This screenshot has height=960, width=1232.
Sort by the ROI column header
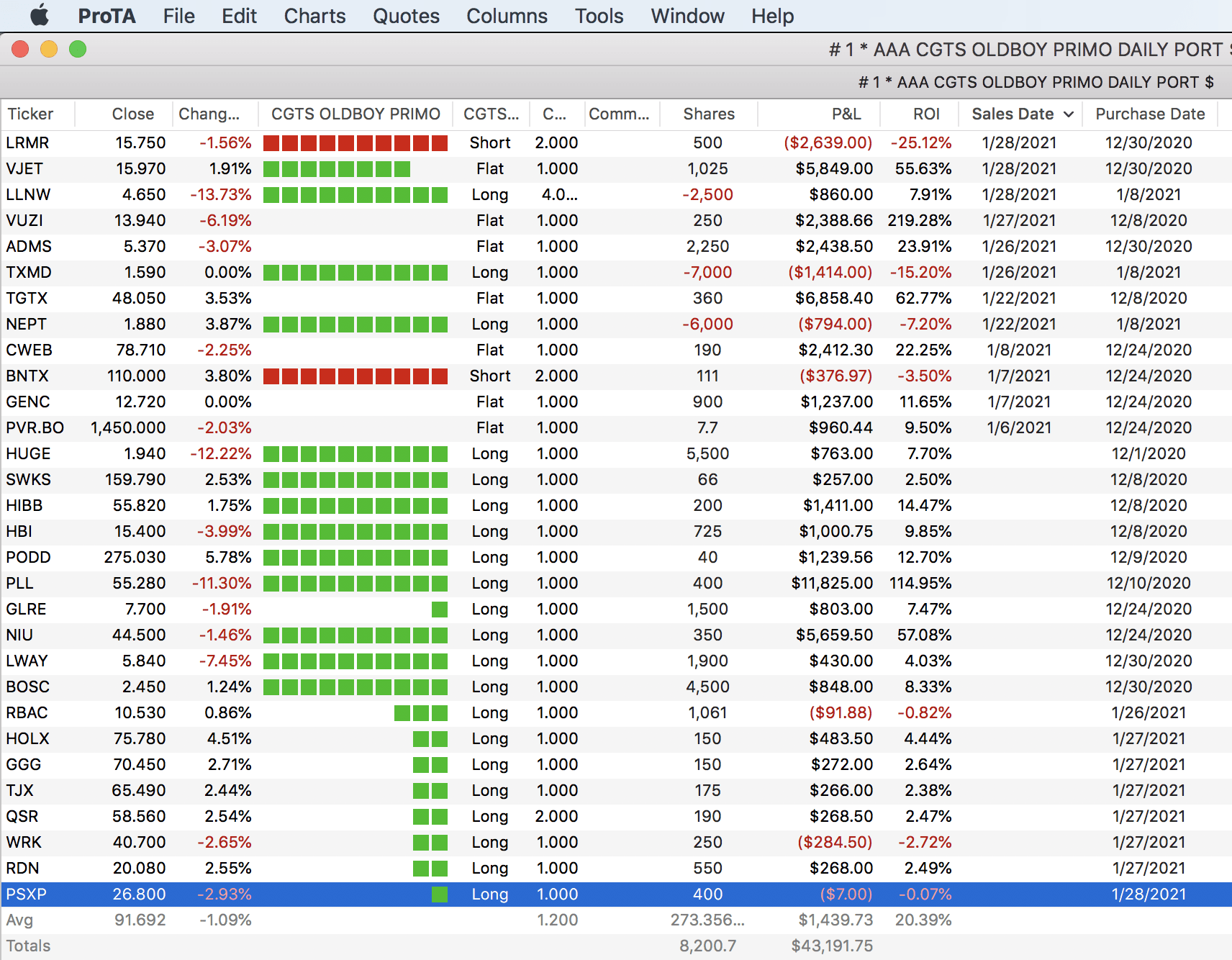(926, 114)
